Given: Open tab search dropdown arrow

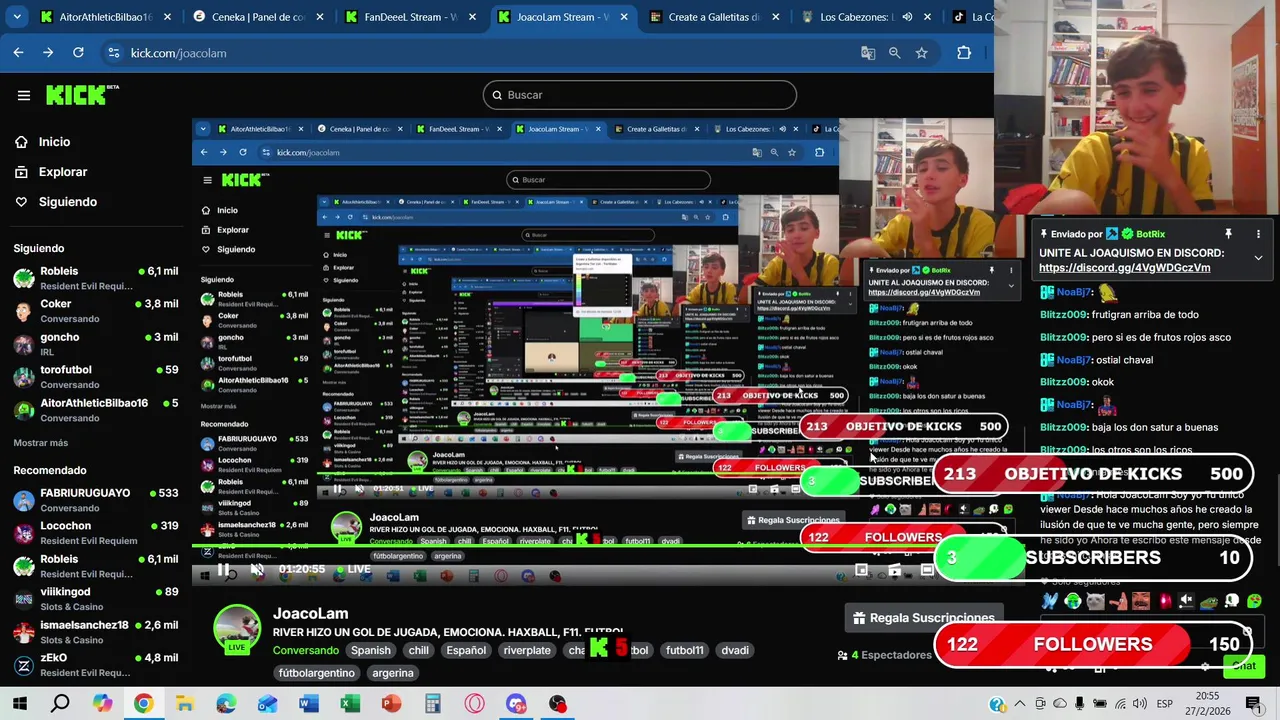Looking at the screenshot, I should coord(16,17).
